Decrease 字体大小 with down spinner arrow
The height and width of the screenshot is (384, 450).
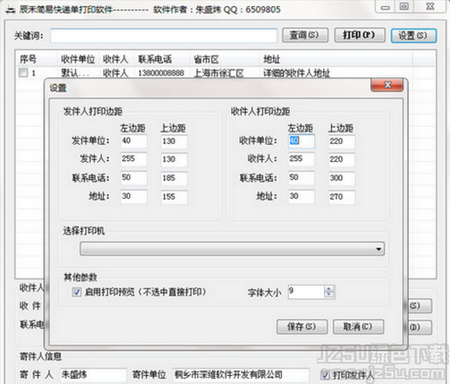coord(329,295)
